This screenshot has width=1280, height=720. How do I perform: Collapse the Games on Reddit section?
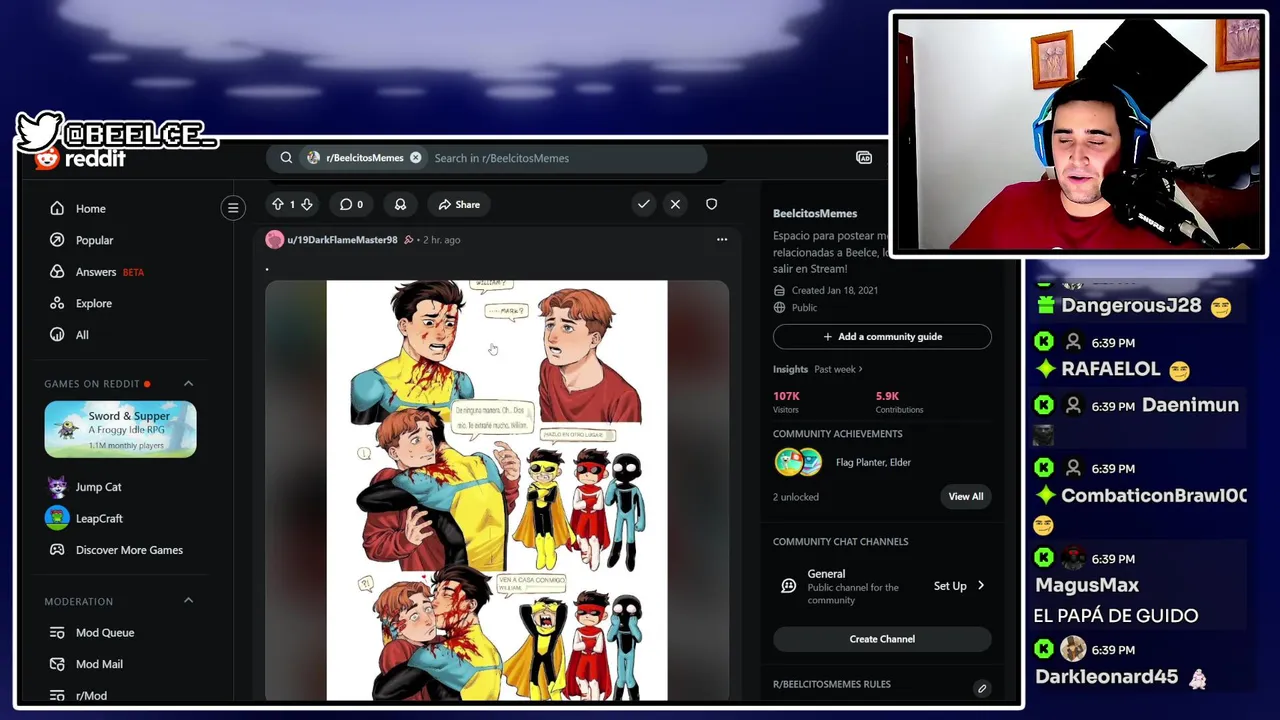[188, 384]
